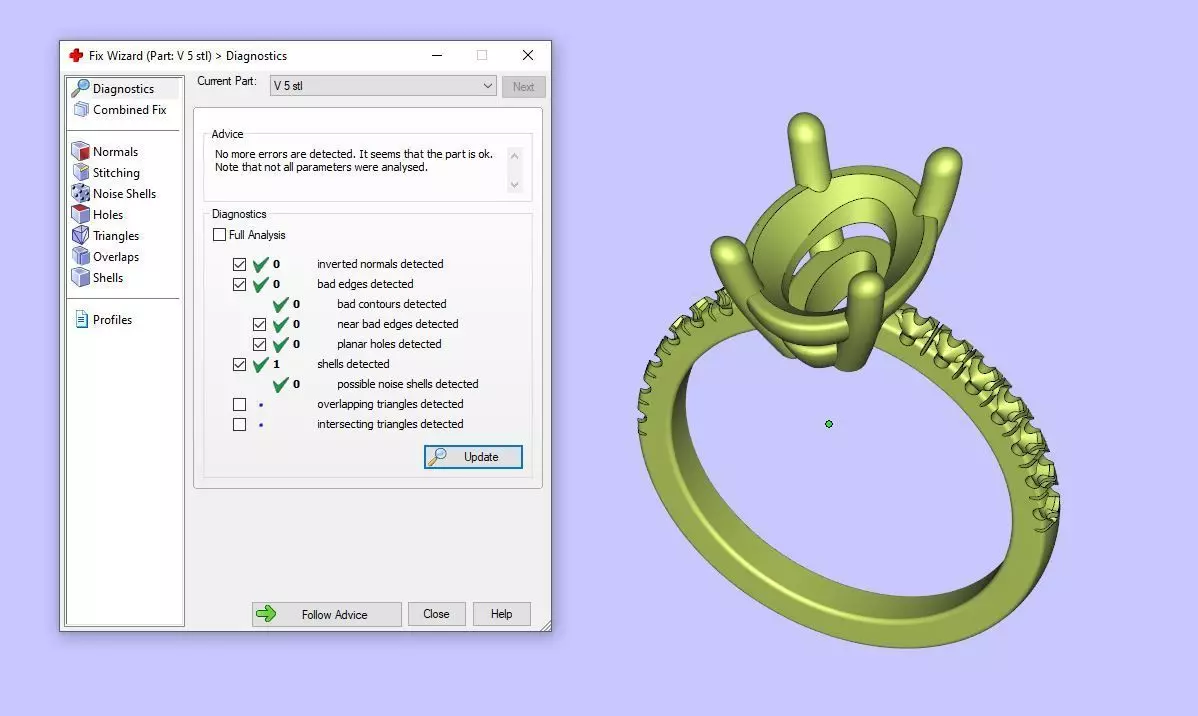Switch to Stitching page label
The height and width of the screenshot is (716, 1198).
point(116,173)
